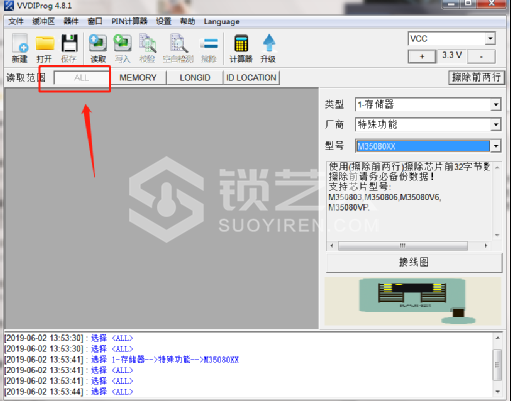Open the Language menu
This screenshot has width=511, height=401.
[x=222, y=21]
